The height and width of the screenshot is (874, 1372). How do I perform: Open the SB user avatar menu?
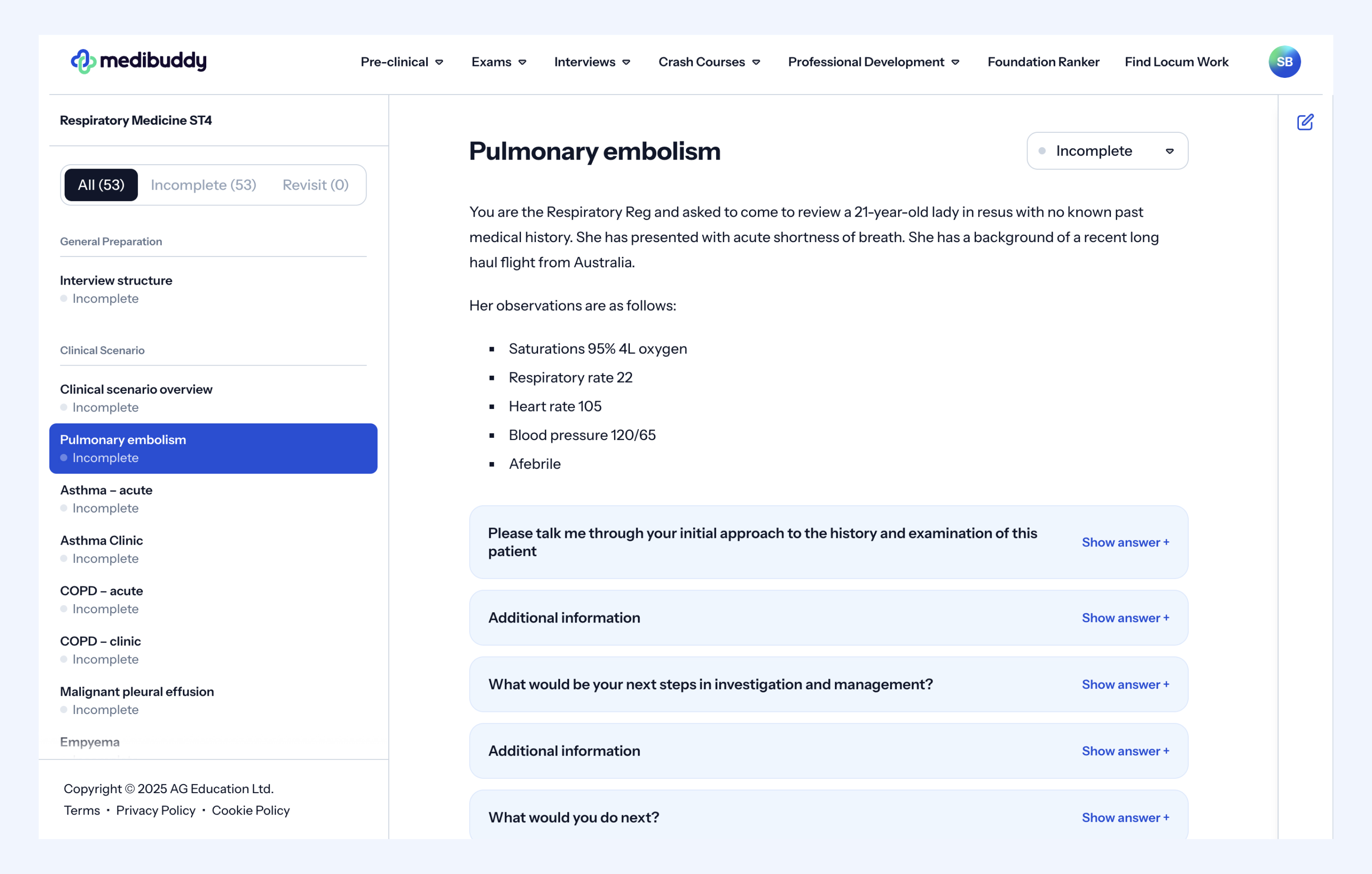click(x=1284, y=62)
